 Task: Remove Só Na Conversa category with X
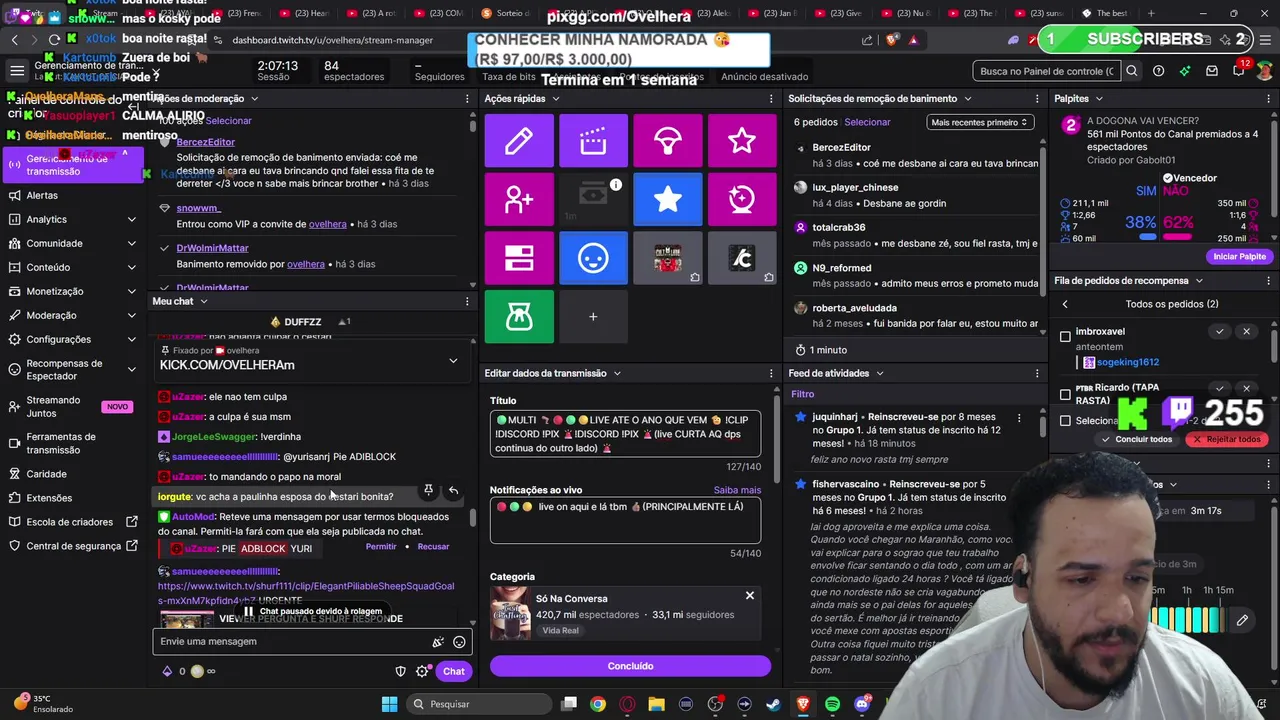coord(750,596)
